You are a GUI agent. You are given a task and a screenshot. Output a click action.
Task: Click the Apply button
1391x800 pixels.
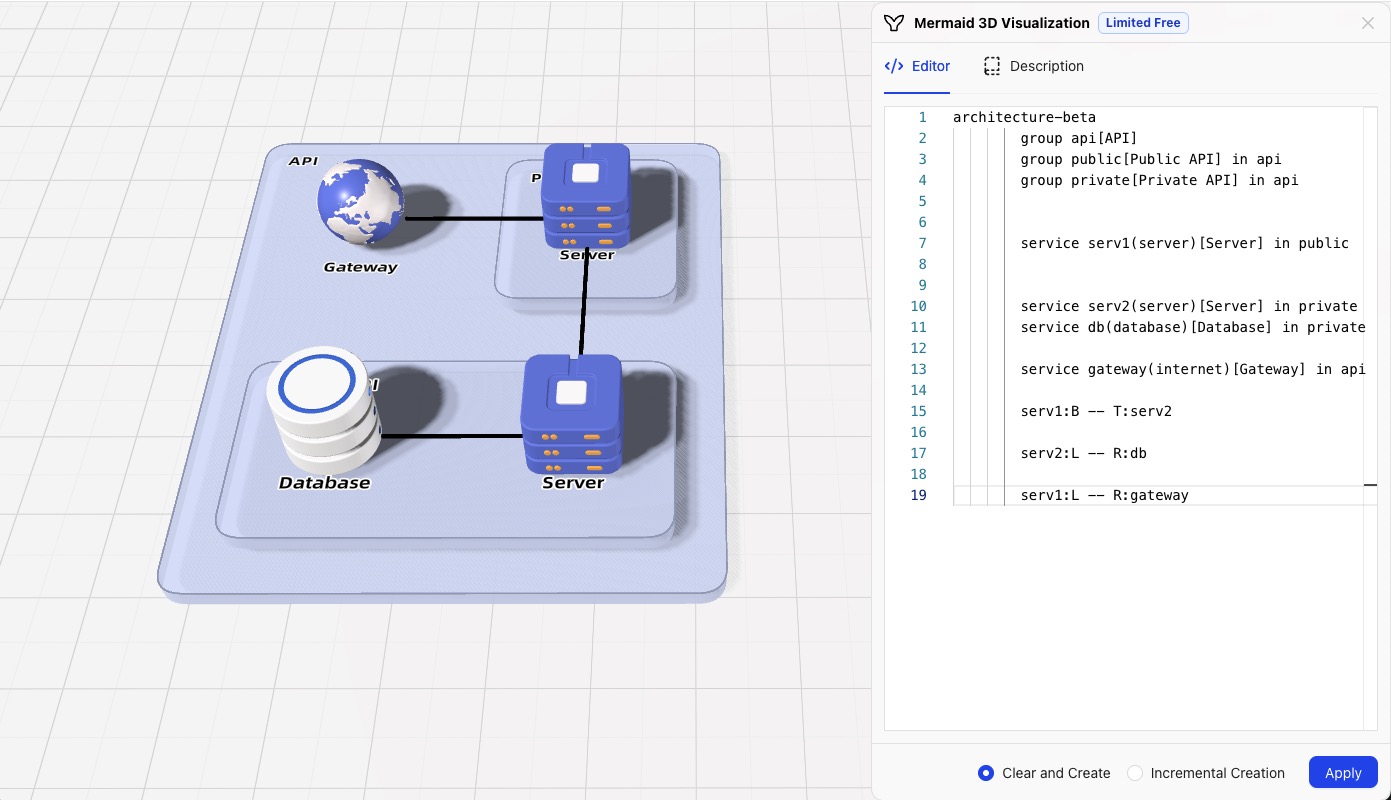(1343, 772)
